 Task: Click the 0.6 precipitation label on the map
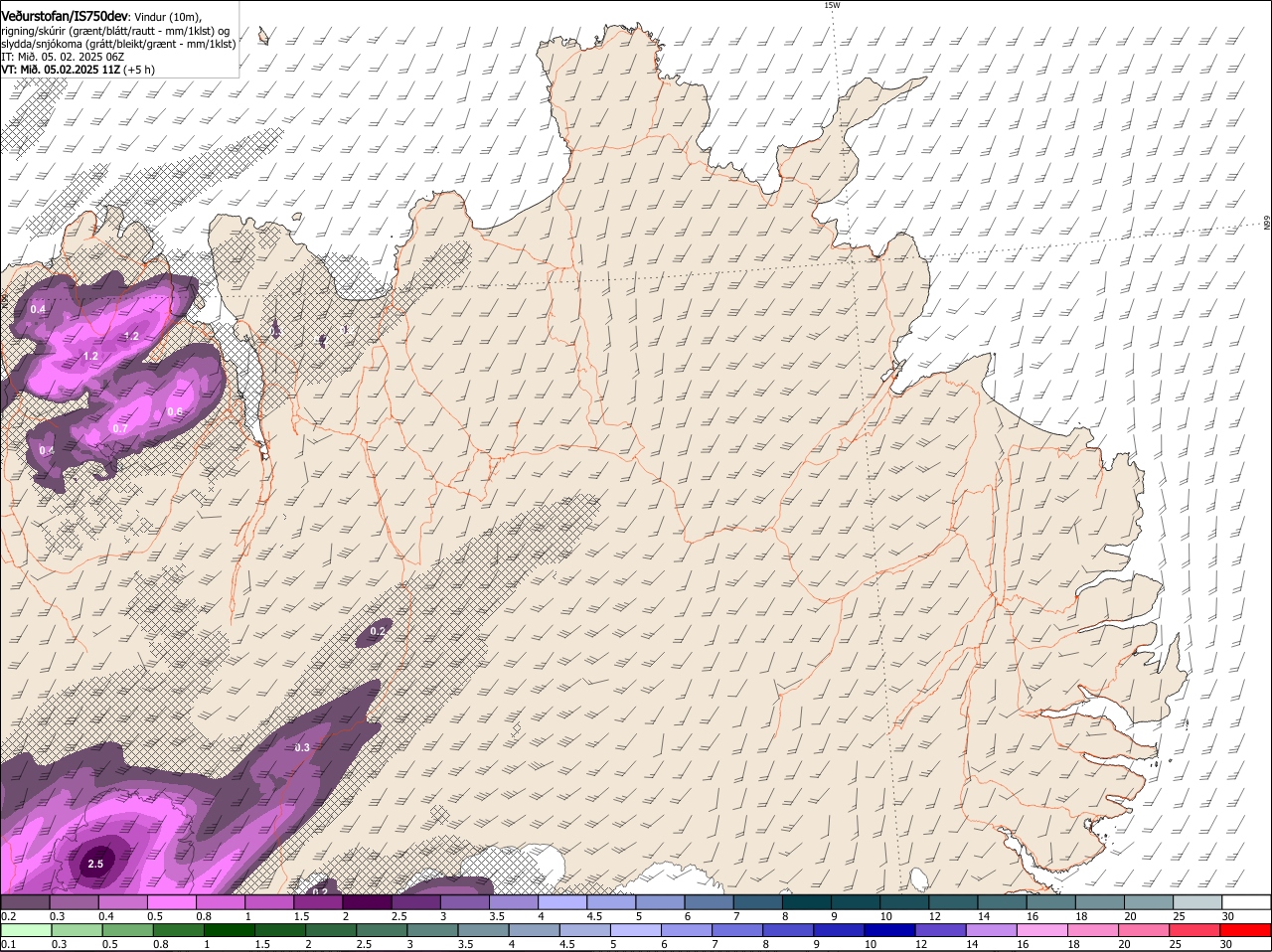click(x=175, y=411)
